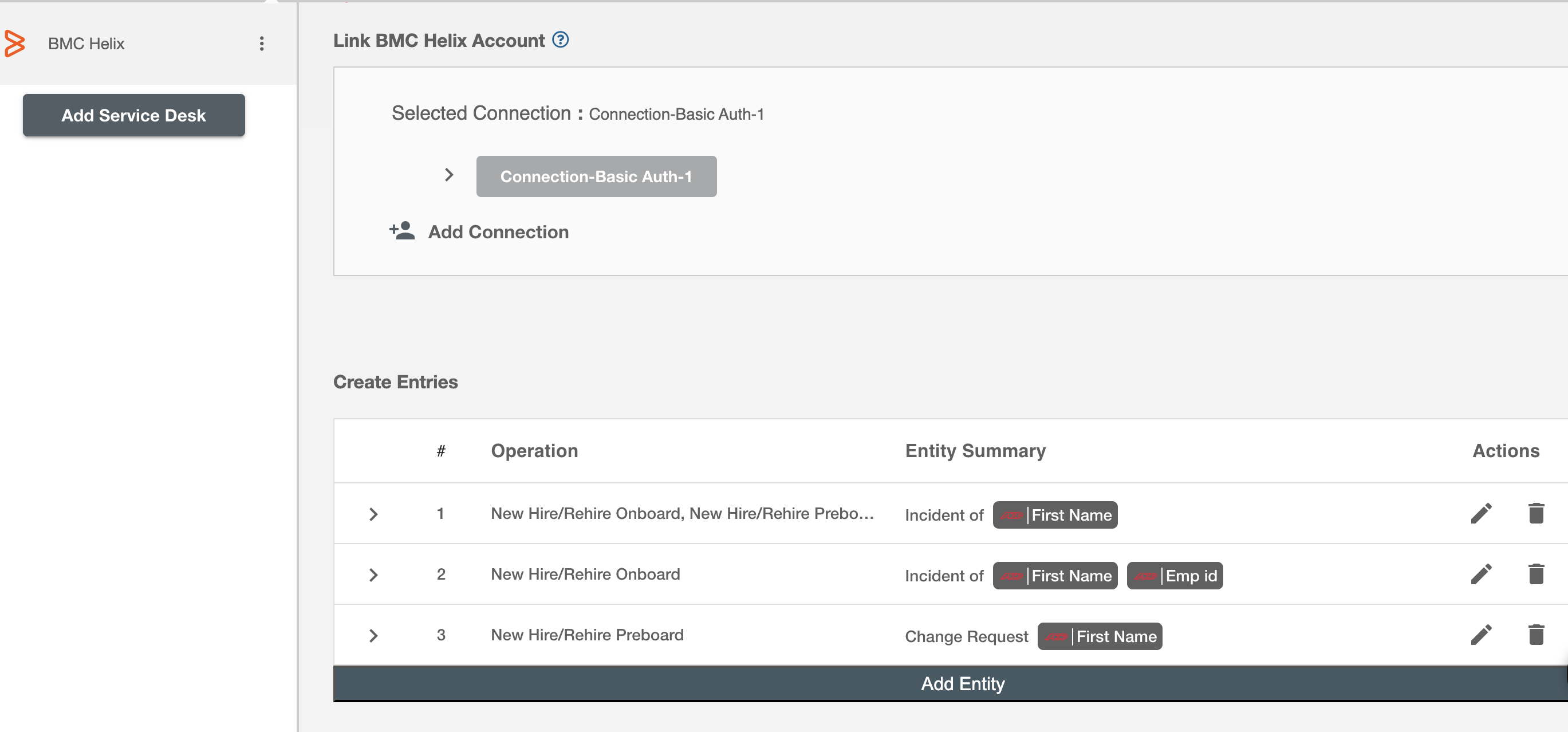Click the First Name attribute tag in entry 1
Viewport: 1568px width, 732px height.
[1054, 515]
